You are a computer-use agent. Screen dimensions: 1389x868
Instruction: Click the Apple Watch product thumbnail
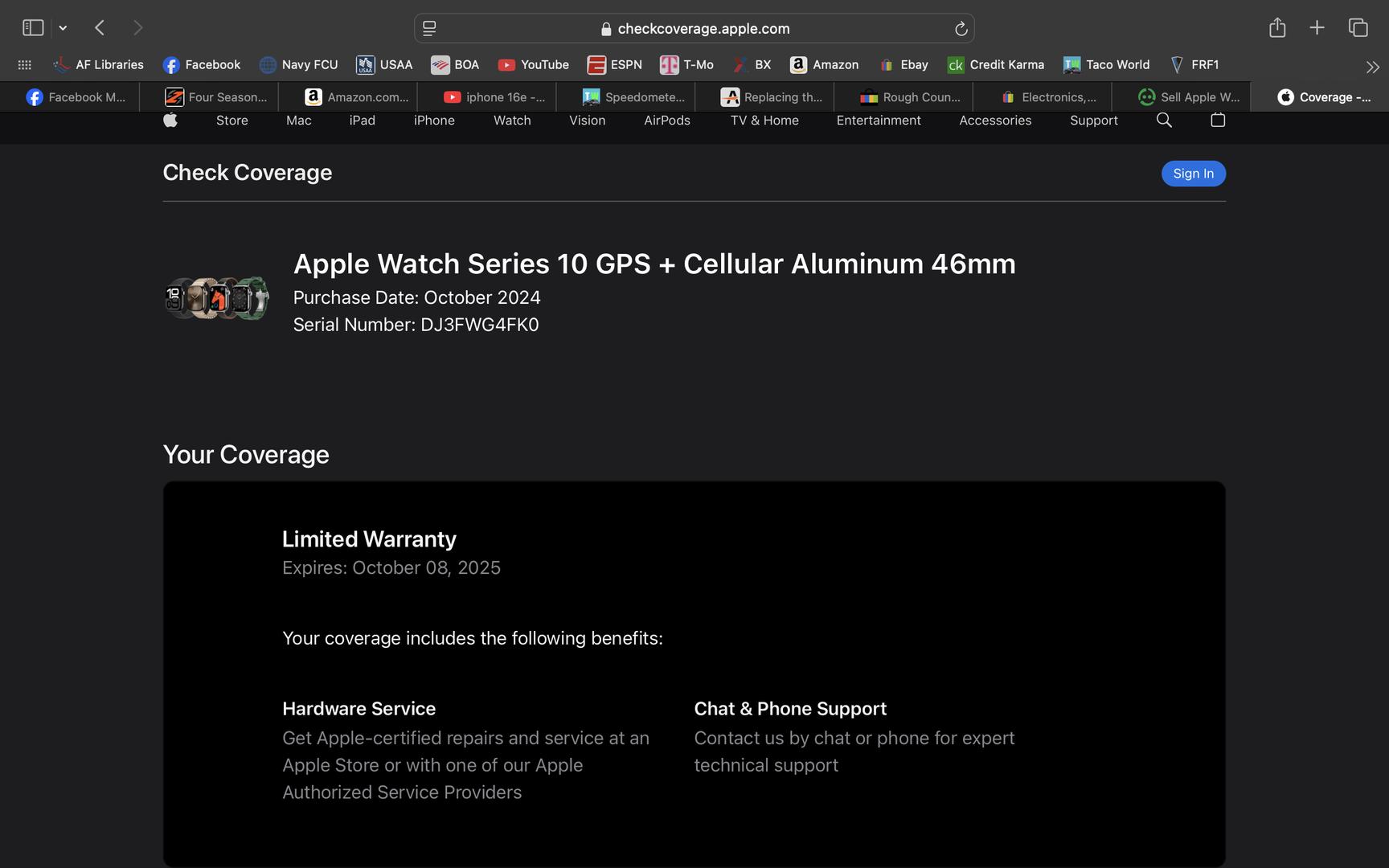tap(216, 298)
